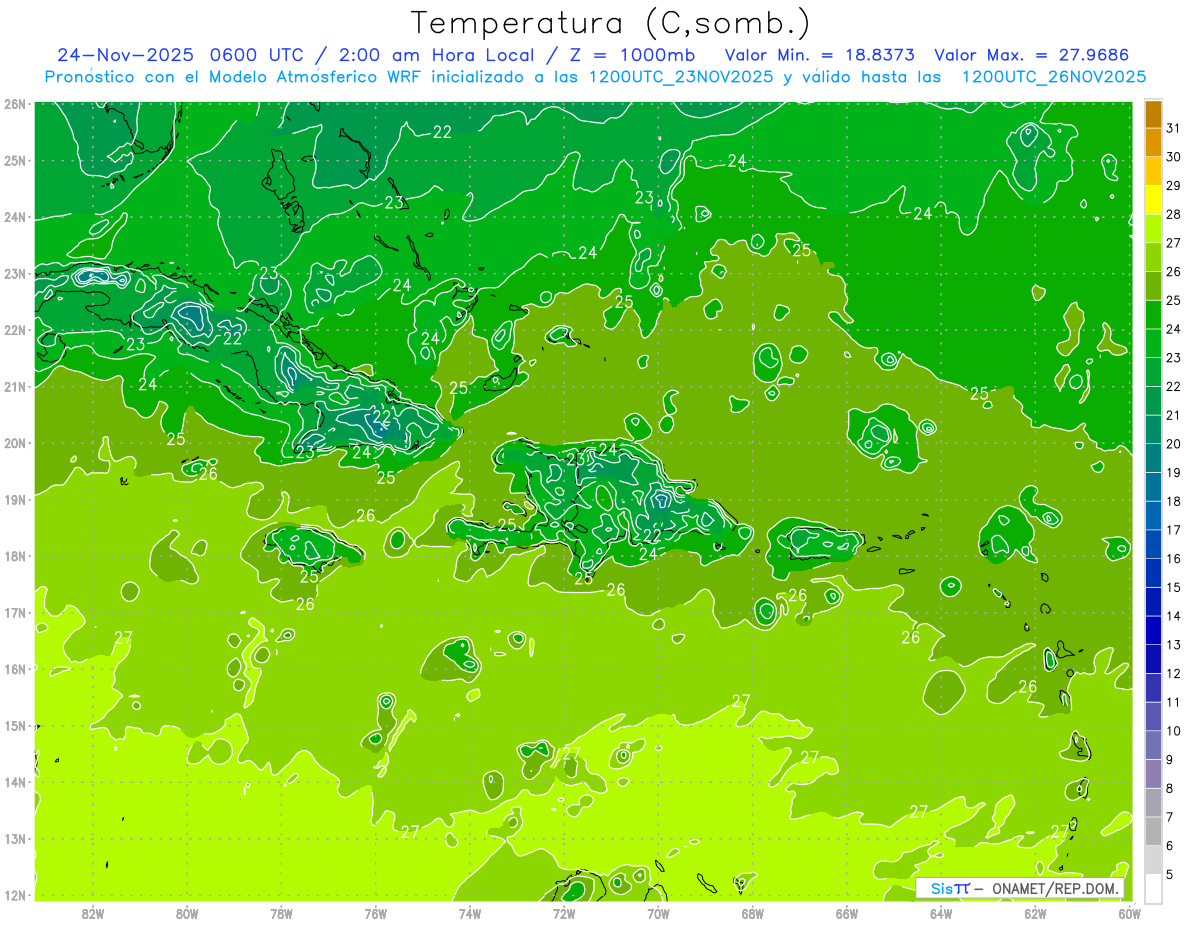Click the colorbar legend value 28
1200x927 pixels.
tap(1173, 214)
